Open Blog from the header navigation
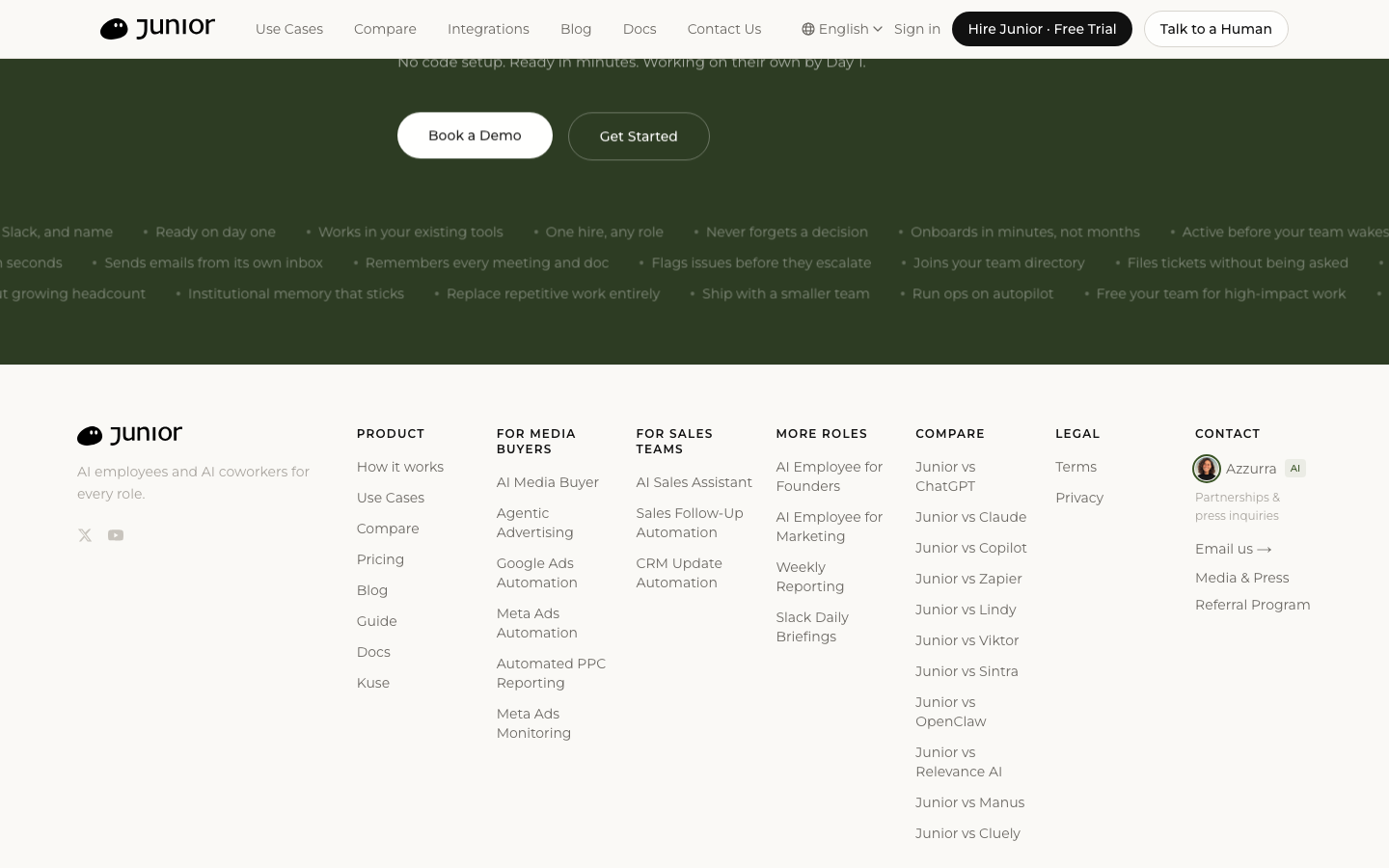Image resolution: width=1389 pixels, height=868 pixels. (x=576, y=29)
